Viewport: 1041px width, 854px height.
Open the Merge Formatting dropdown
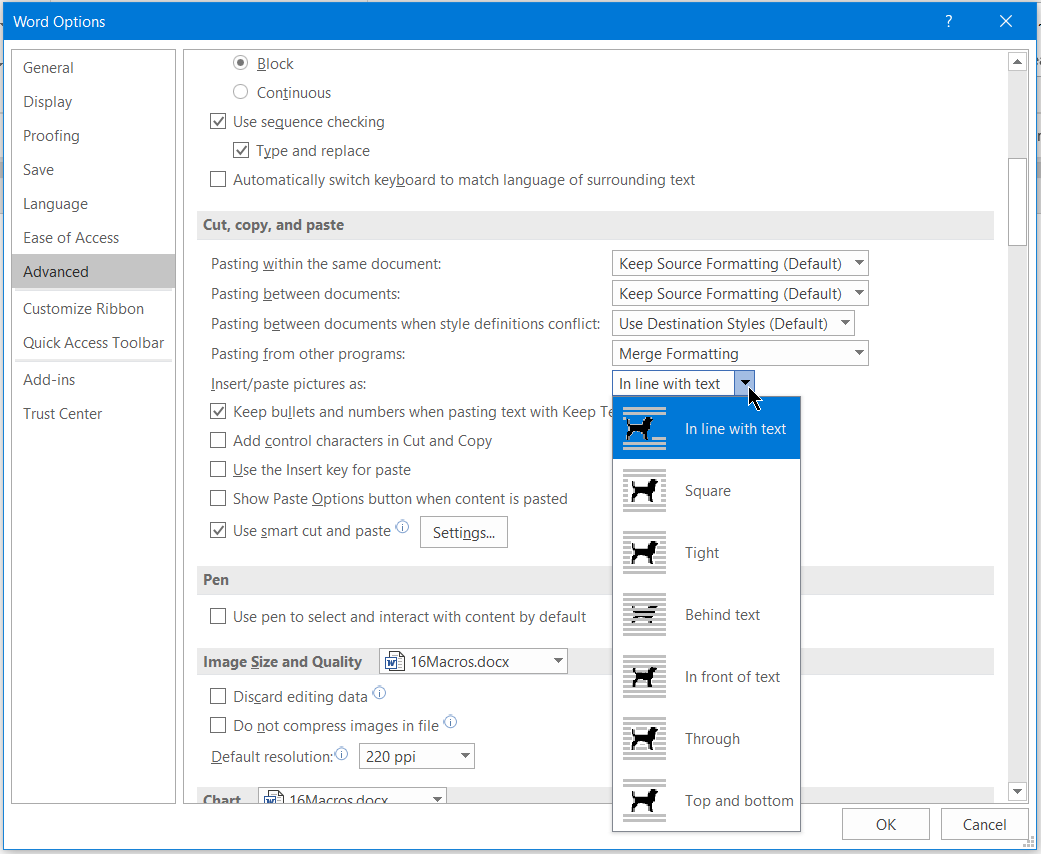[x=740, y=353]
